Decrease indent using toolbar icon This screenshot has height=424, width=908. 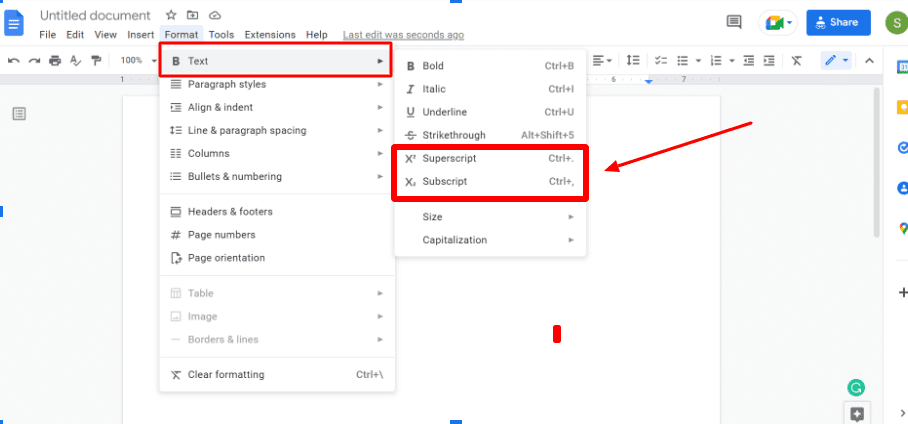click(x=749, y=60)
